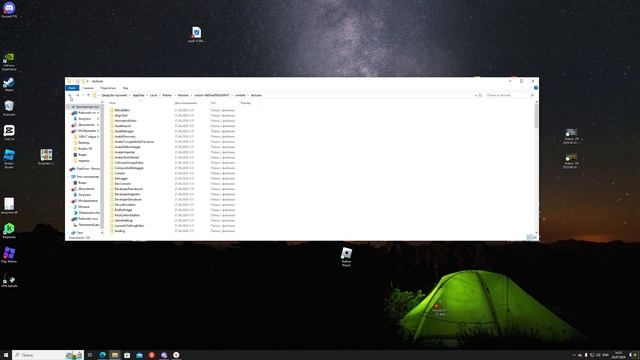640x360 pixels.
Task: Select the AnimationEditor folder
Action: pos(125,121)
